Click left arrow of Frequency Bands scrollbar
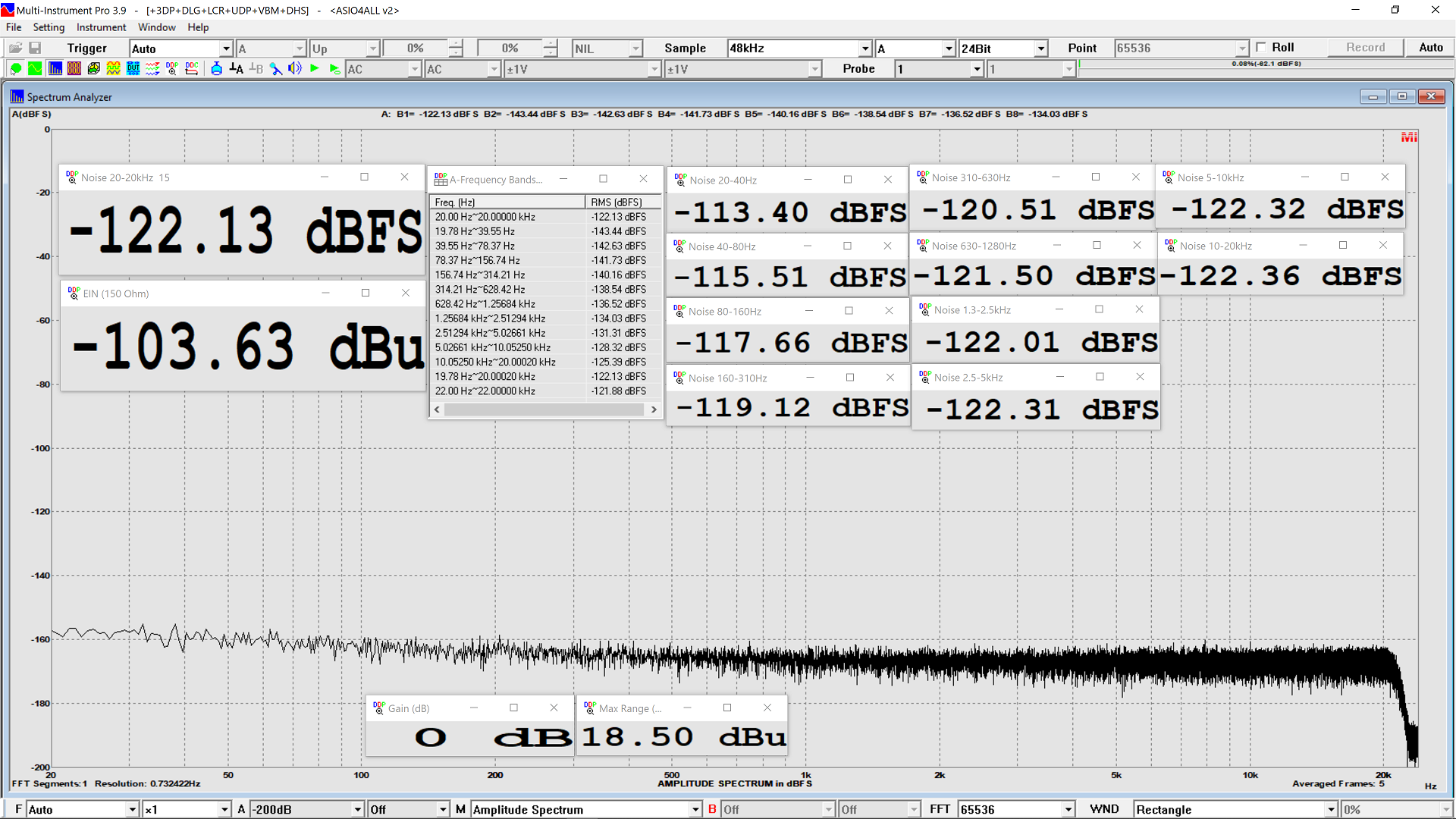Screen dimensions: 1456x819 [436, 409]
